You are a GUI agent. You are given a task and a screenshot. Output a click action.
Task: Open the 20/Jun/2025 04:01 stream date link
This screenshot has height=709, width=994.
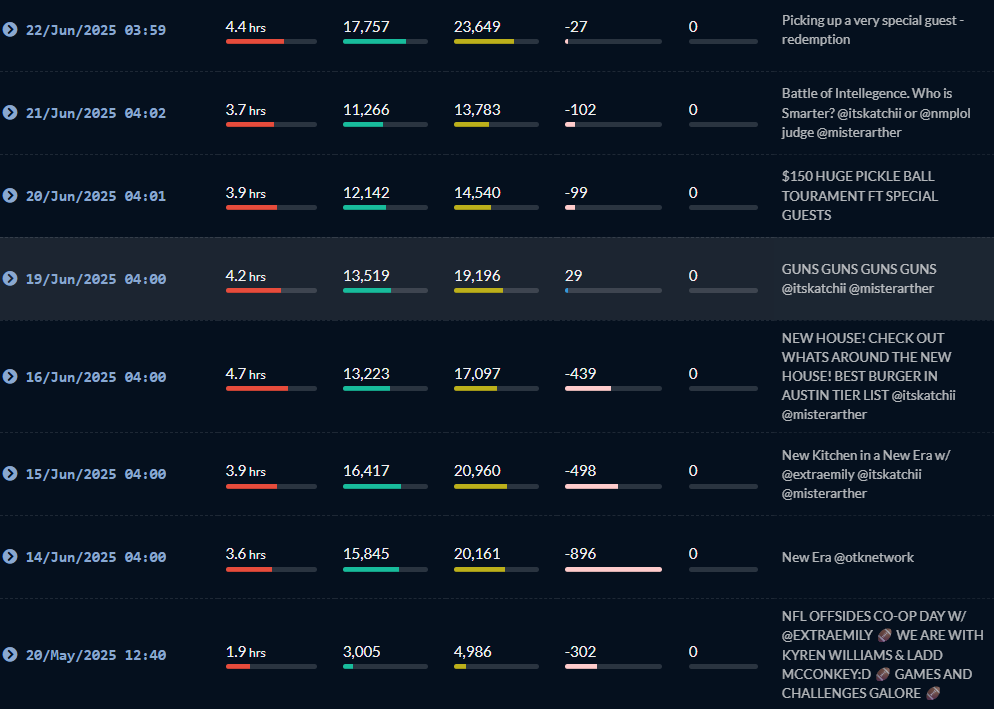point(96,196)
